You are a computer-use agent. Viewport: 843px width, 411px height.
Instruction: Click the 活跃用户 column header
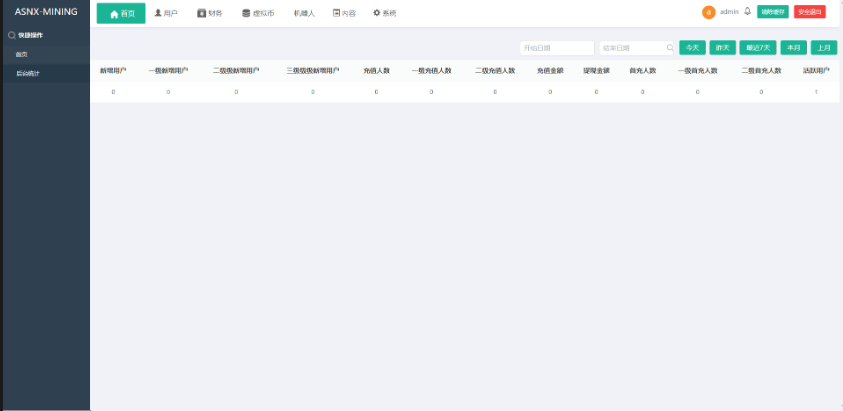816,70
